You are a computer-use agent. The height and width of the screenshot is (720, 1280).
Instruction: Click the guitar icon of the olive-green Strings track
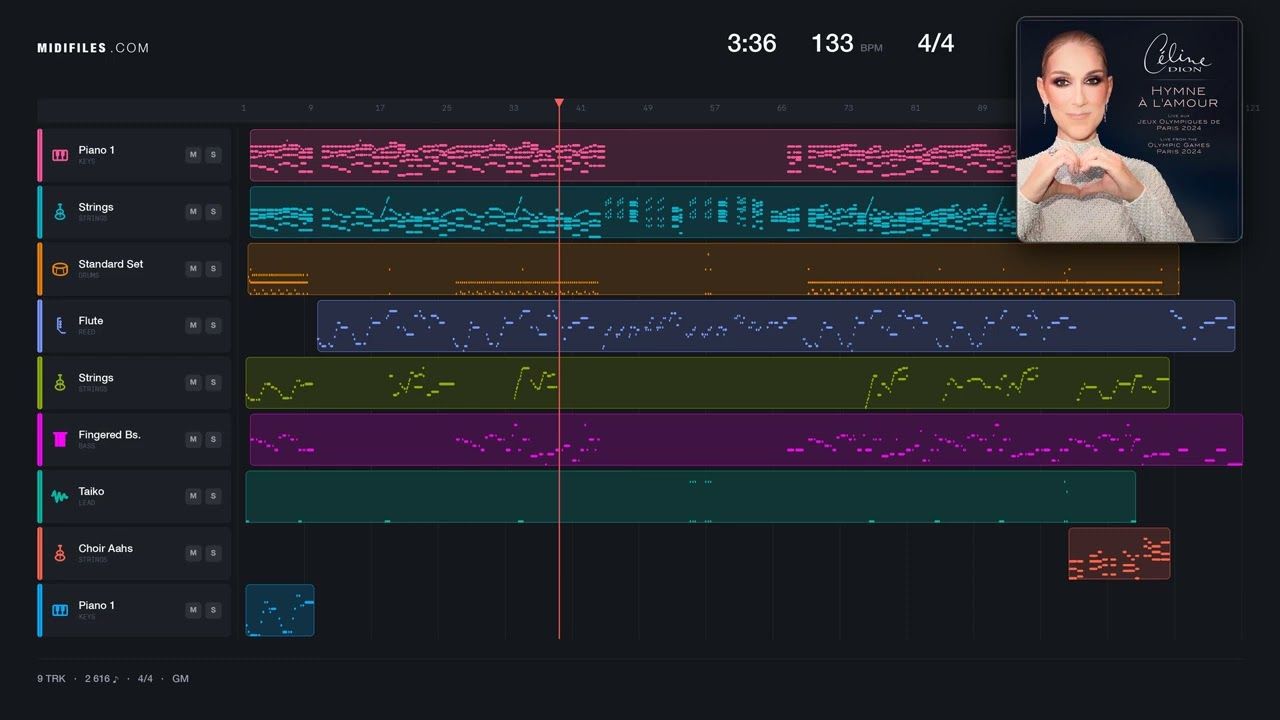pos(60,383)
